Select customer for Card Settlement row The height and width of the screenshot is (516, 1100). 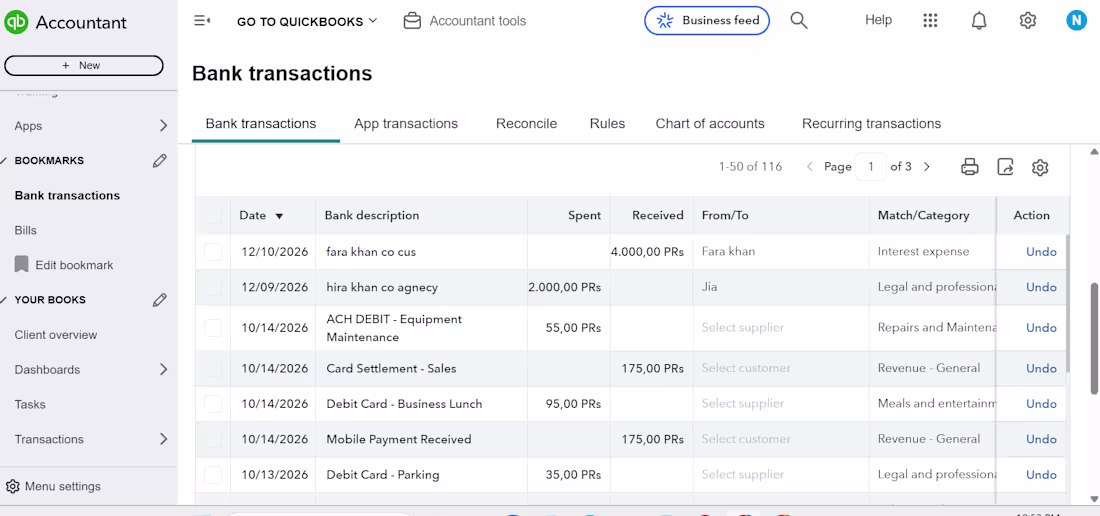[x=781, y=368]
